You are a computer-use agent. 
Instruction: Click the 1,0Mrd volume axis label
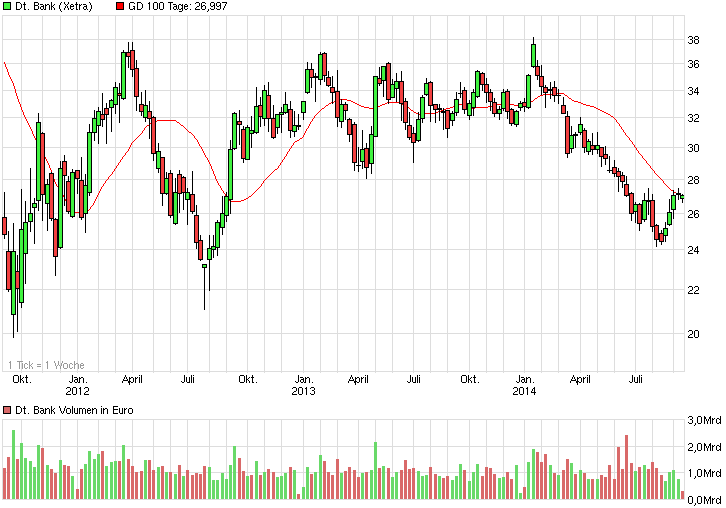(704, 473)
